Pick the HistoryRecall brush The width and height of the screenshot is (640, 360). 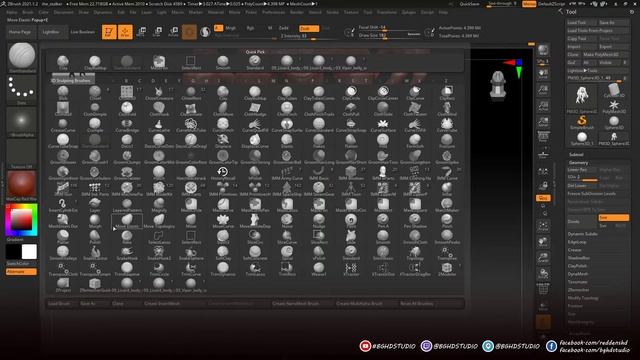[222, 173]
